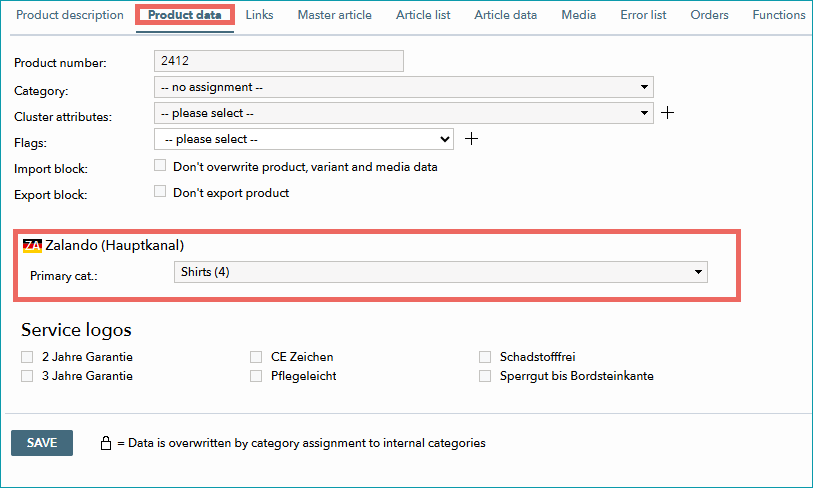Click the Zalando ZA channel logo
This screenshot has height=488, width=813.
tap(32, 245)
